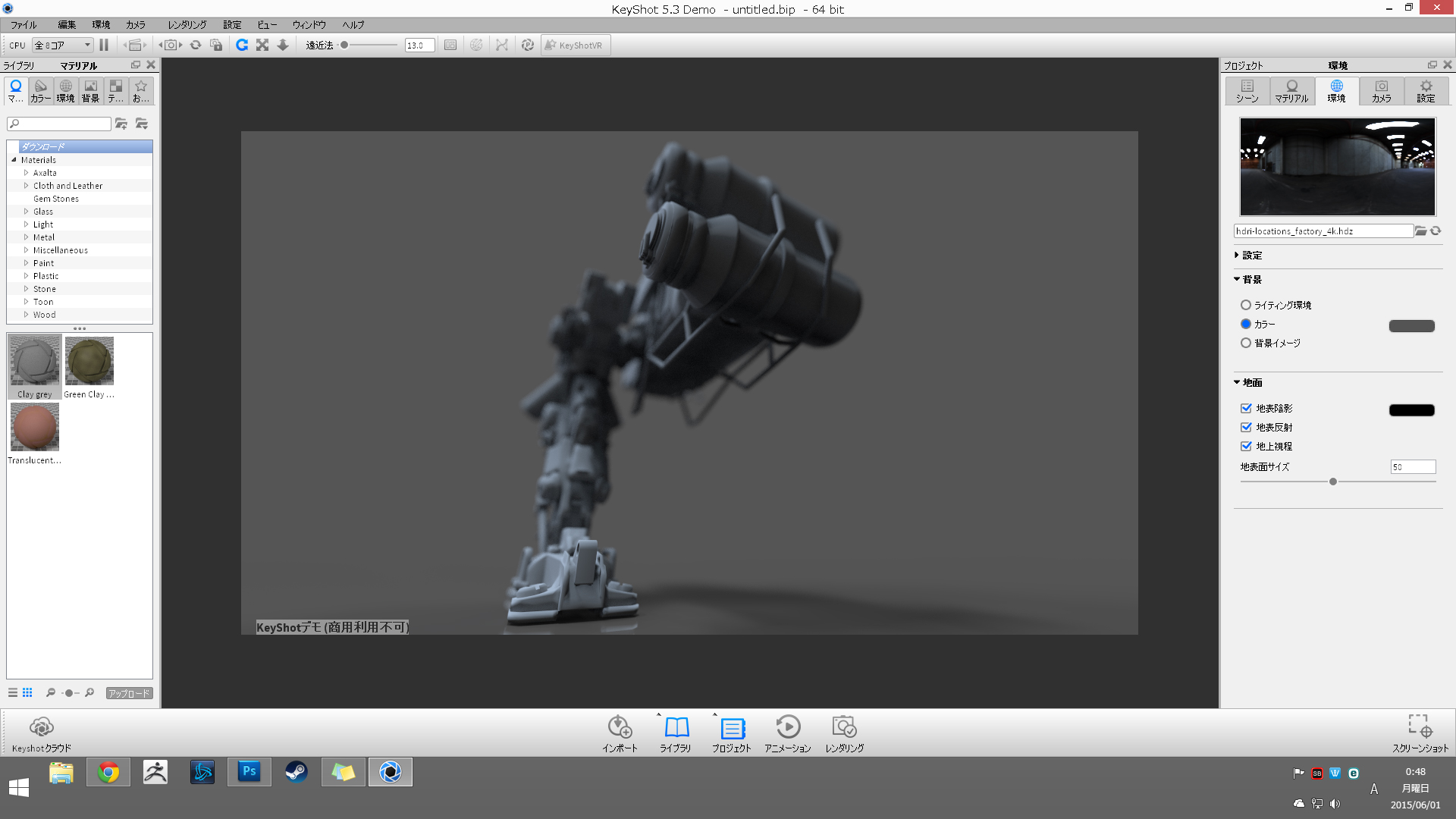
Task: Click the perspective slider handle
Action: point(344,45)
